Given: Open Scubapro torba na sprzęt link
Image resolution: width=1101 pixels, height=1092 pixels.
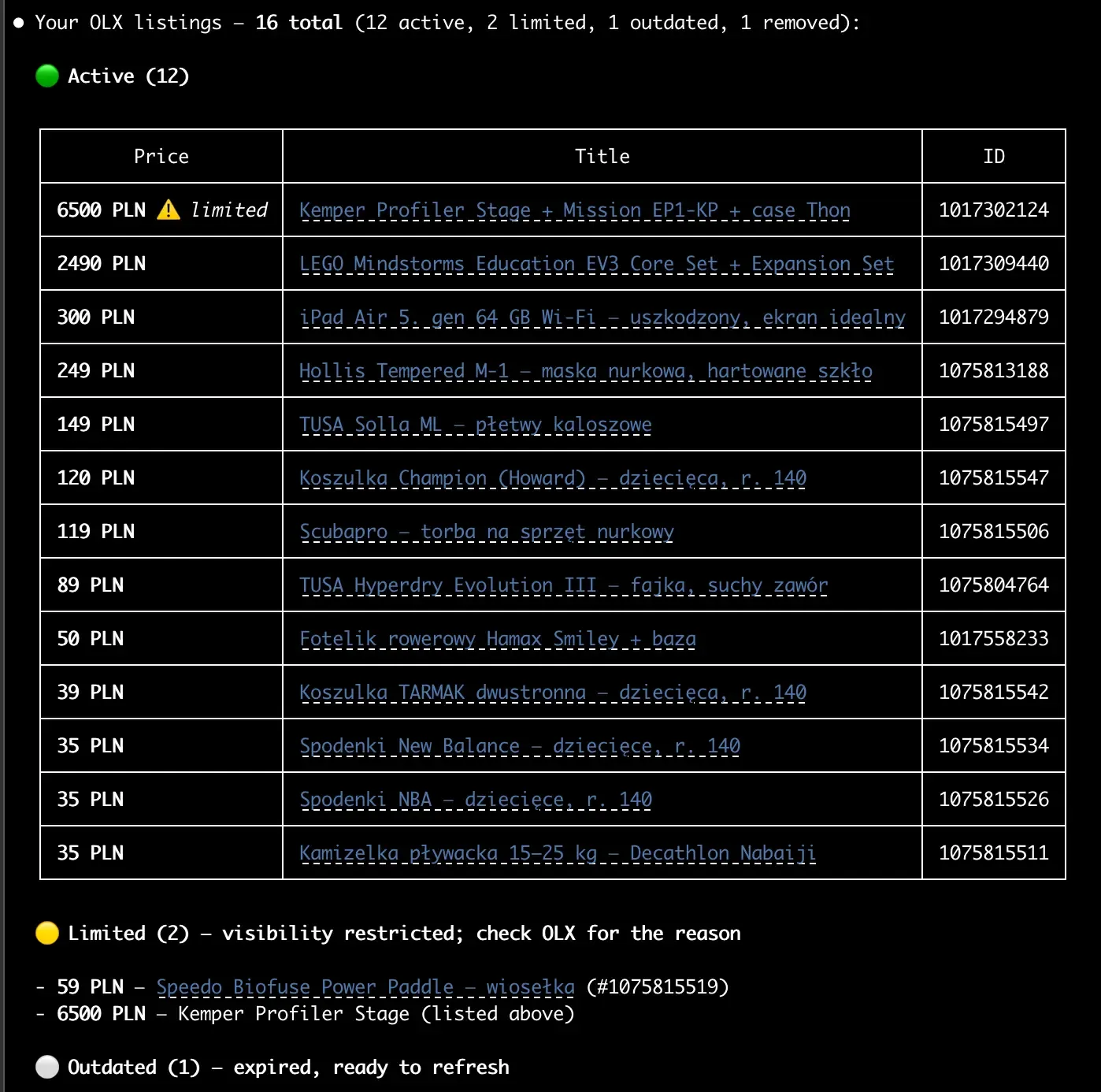Looking at the screenshot, I should [x=487, y=532].
